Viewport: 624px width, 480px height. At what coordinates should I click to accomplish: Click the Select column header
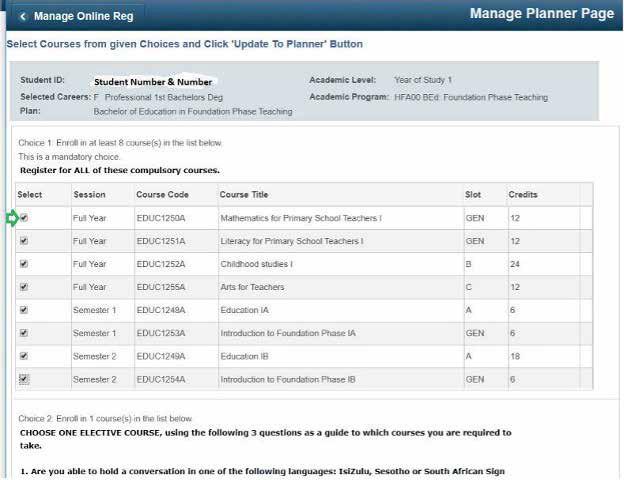[x=30, y=195]
